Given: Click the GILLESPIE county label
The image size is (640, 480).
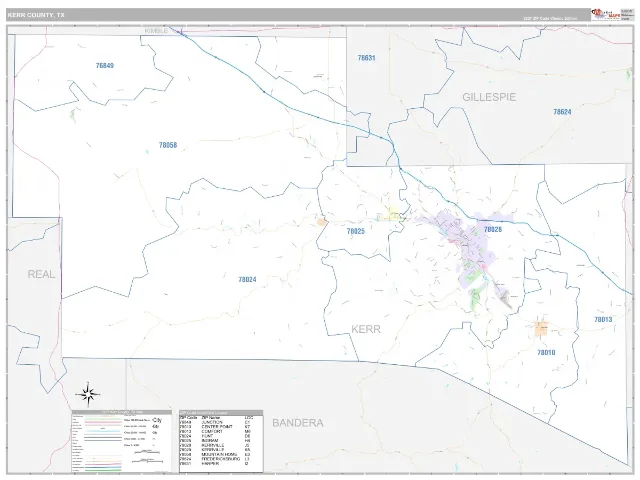Looking at the screenshot, I should (x=489, y=97).
